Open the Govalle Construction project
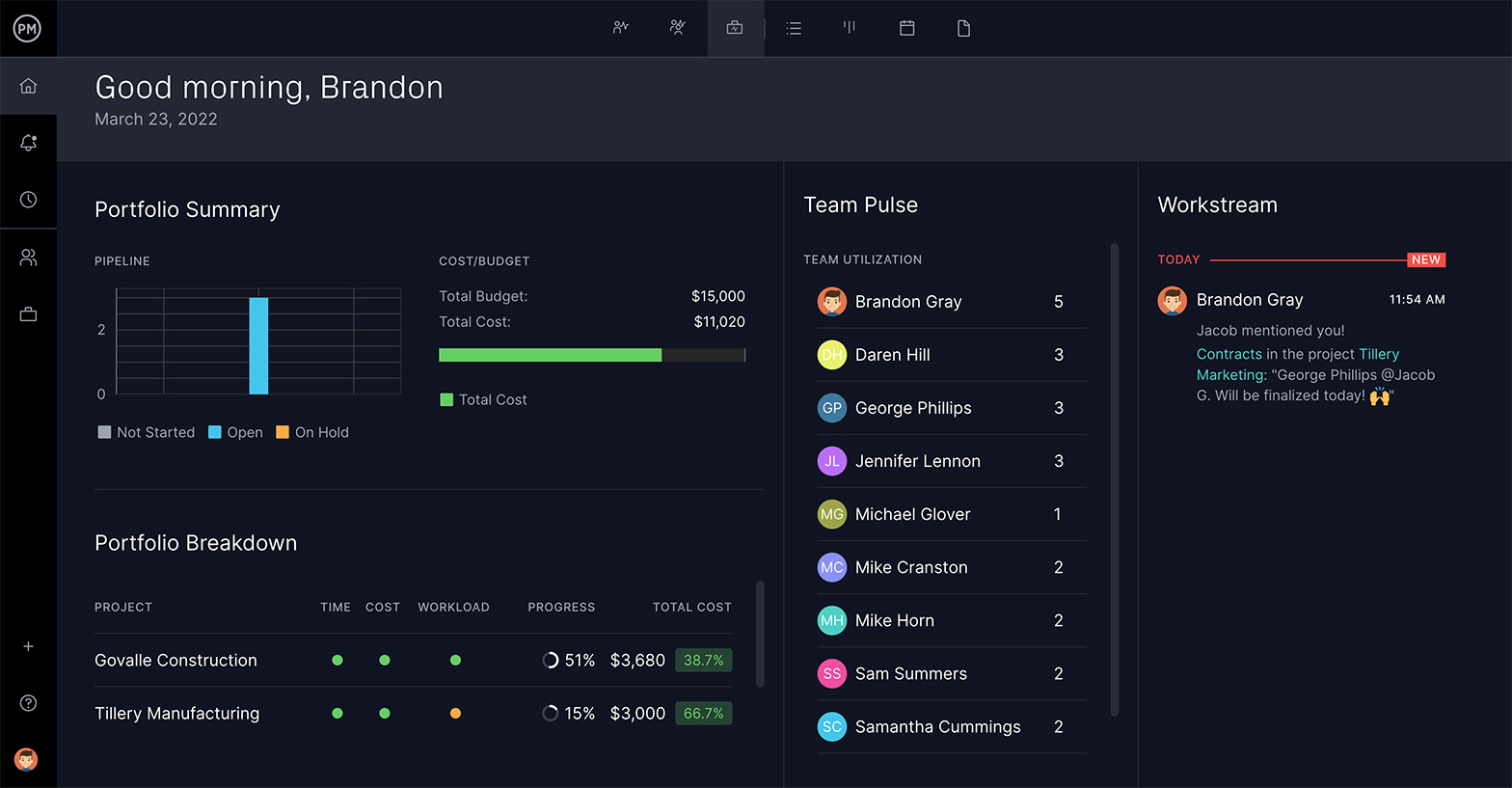This screenshot has width=1512, height=788. click(x=175, y=661)
